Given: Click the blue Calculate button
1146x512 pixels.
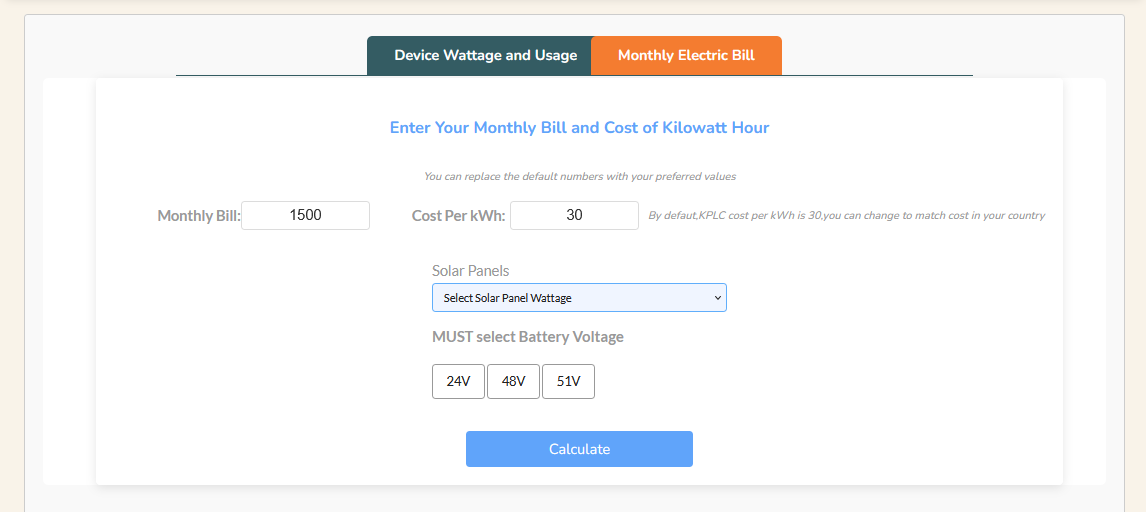Looking at the screenshot, I should (579, 449).
